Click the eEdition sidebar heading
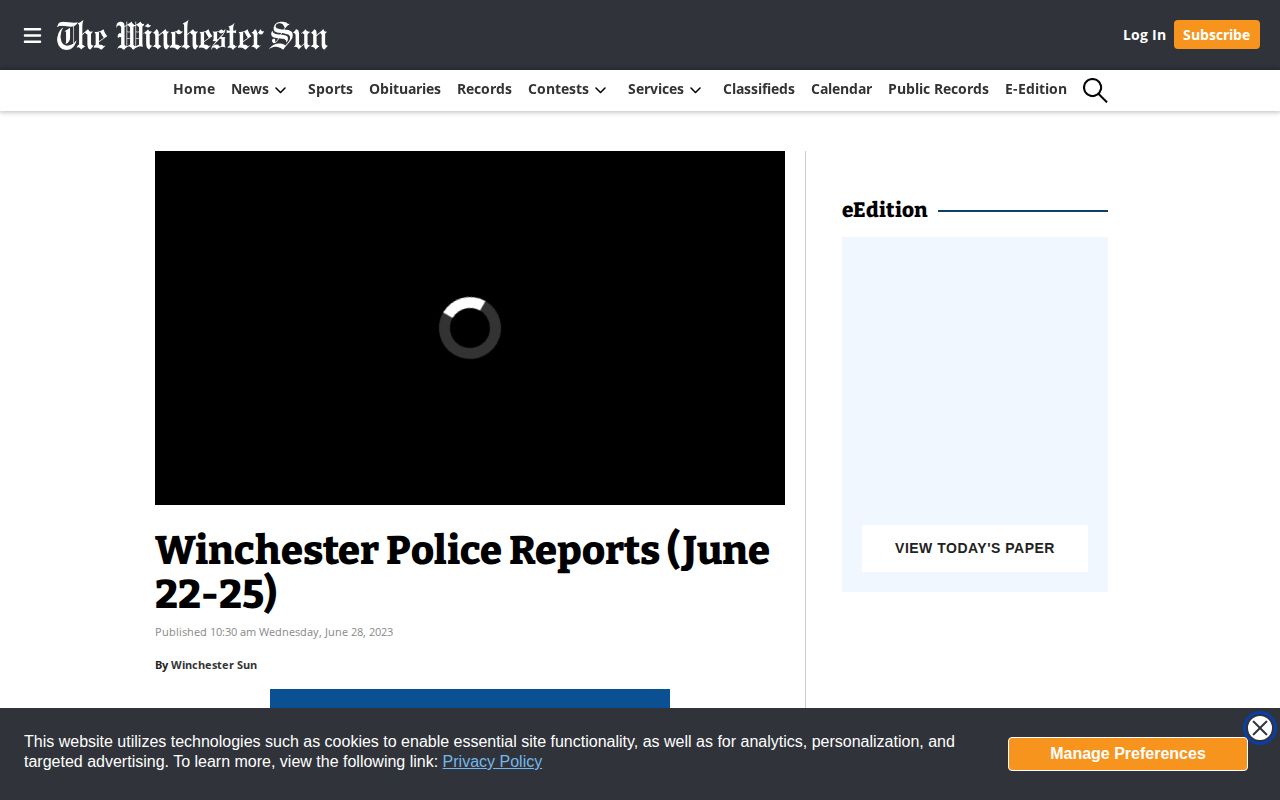The image size is (1280, 800). click(x=885, y=210)
